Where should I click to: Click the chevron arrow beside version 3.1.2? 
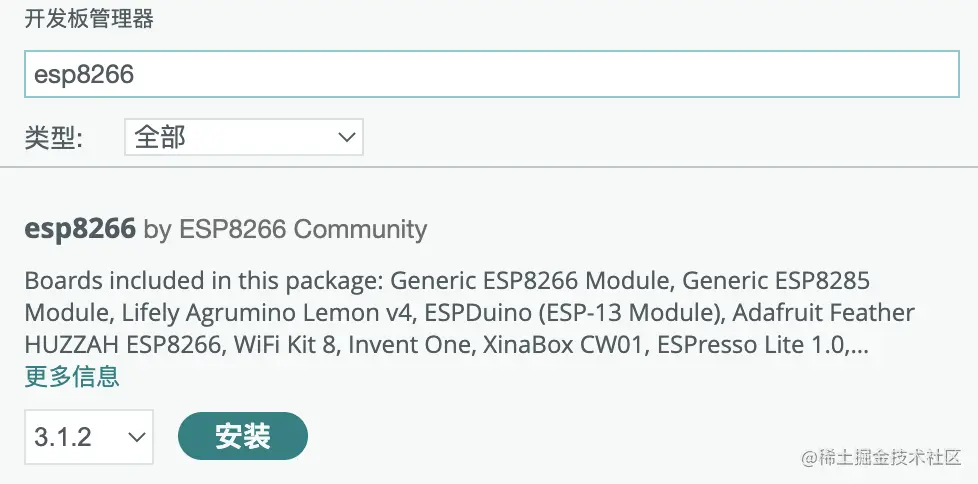tap(136, 437)
